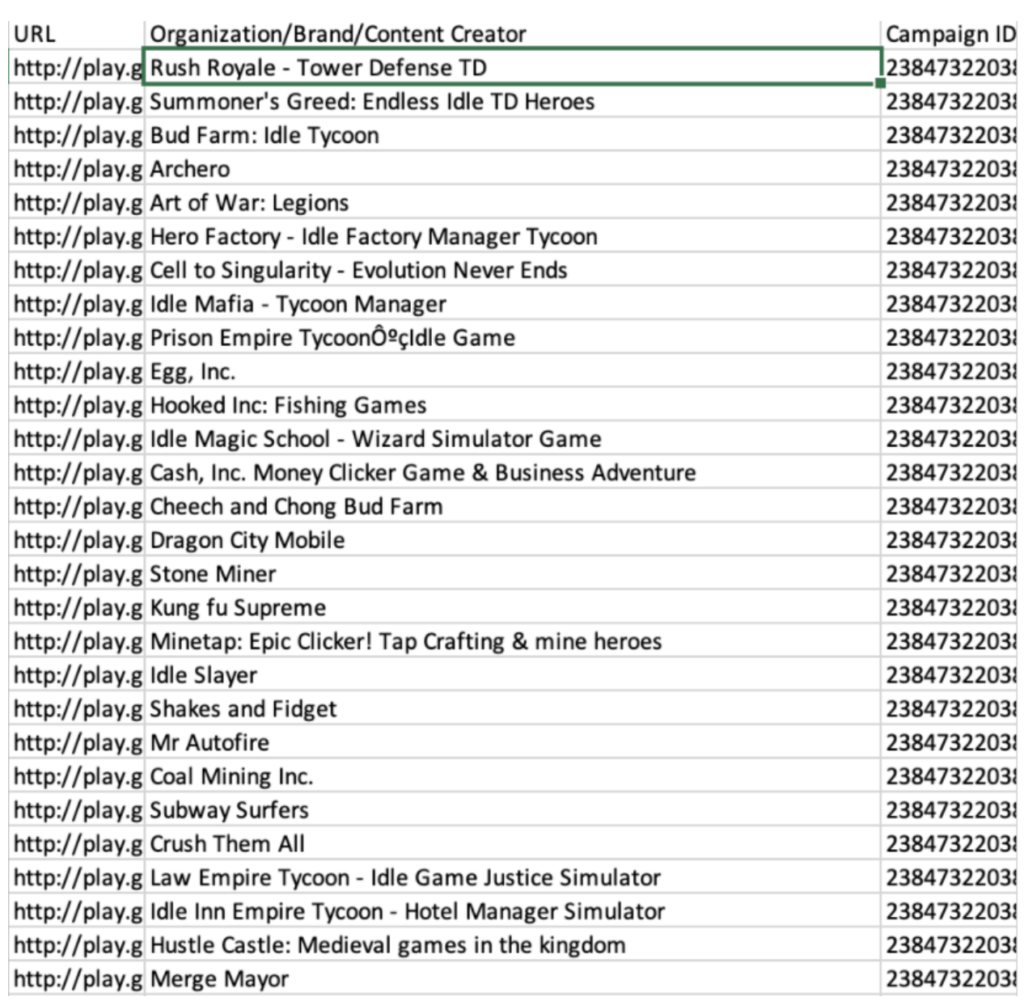Click the 'Stone Miner' cell
Image resolution: width=1024 pixels, height=1001 pixels.
pos(512,574)
